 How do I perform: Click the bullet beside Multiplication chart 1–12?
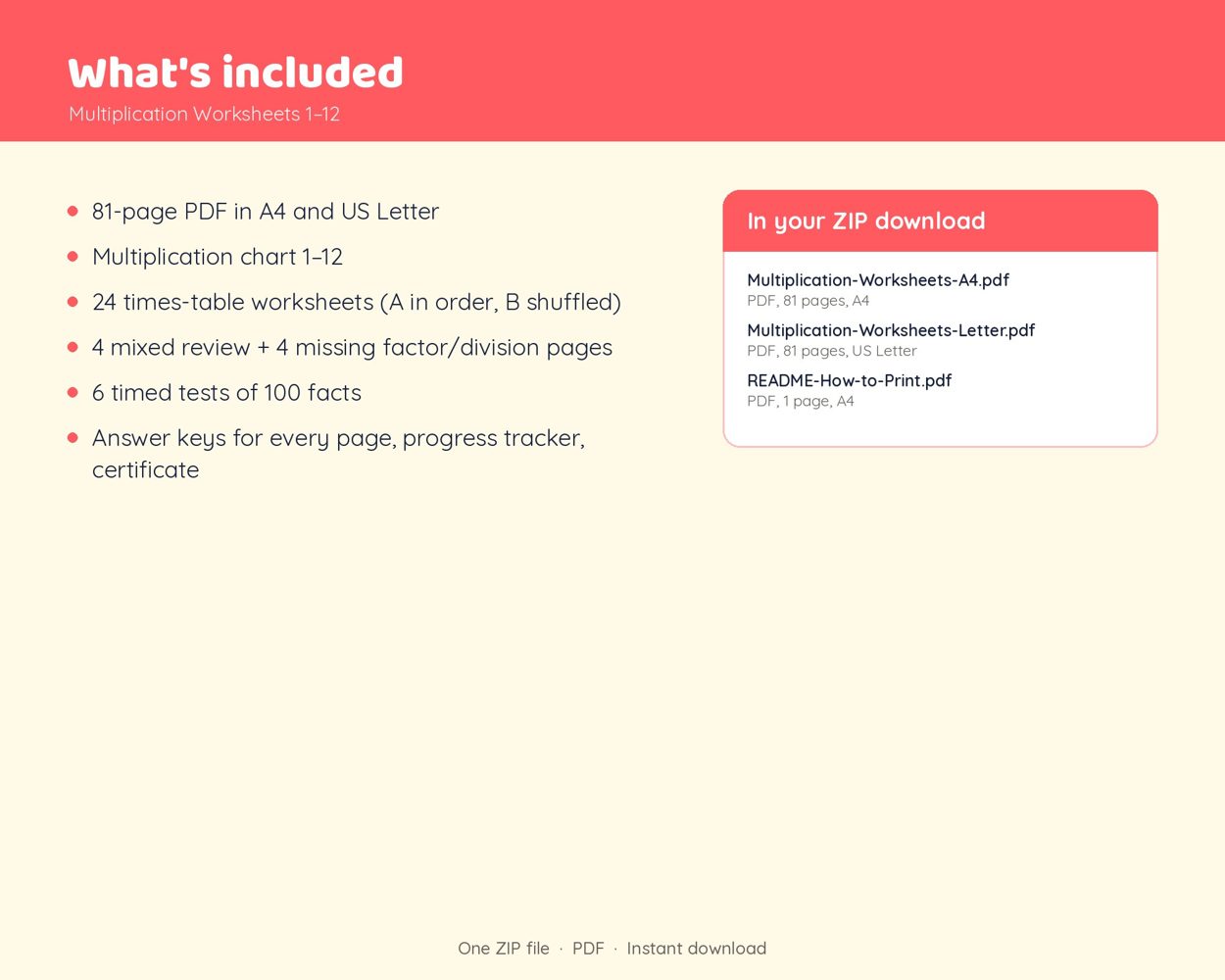click(73, 256)
